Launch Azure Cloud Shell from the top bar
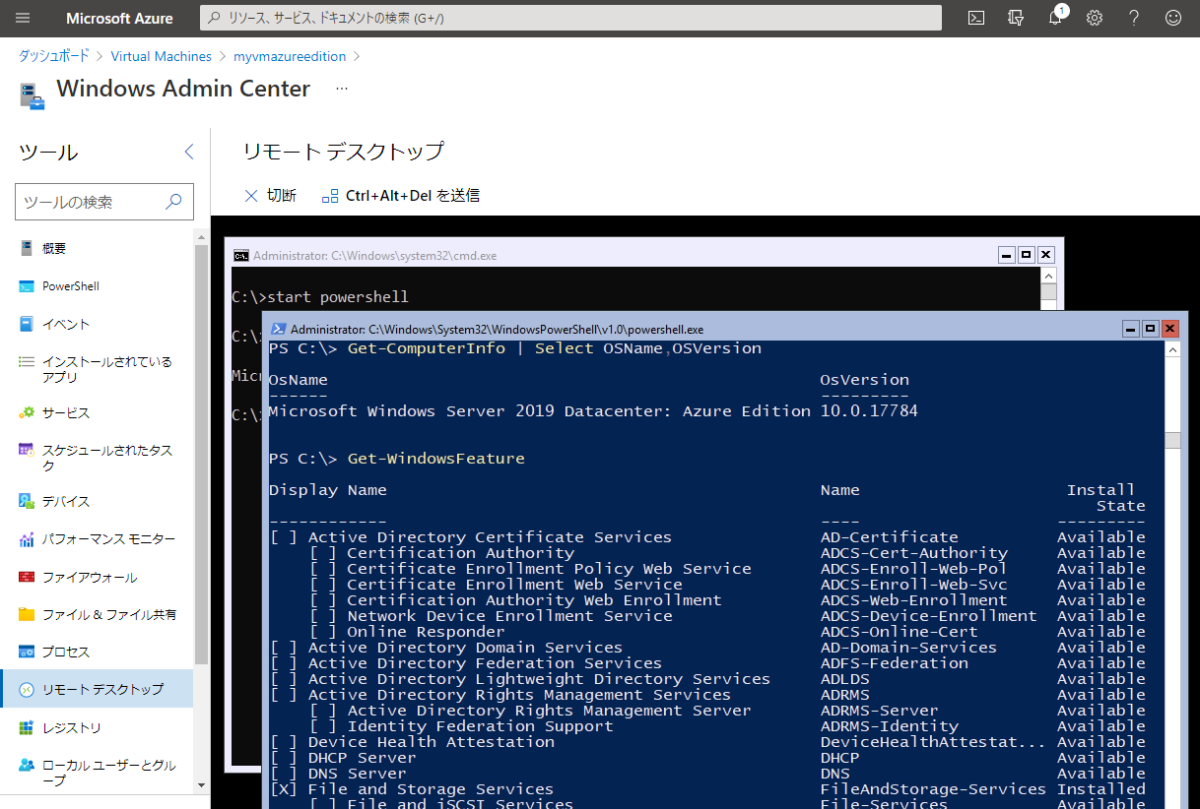This screenshot has width=1200, height=809. coord(975,17)
